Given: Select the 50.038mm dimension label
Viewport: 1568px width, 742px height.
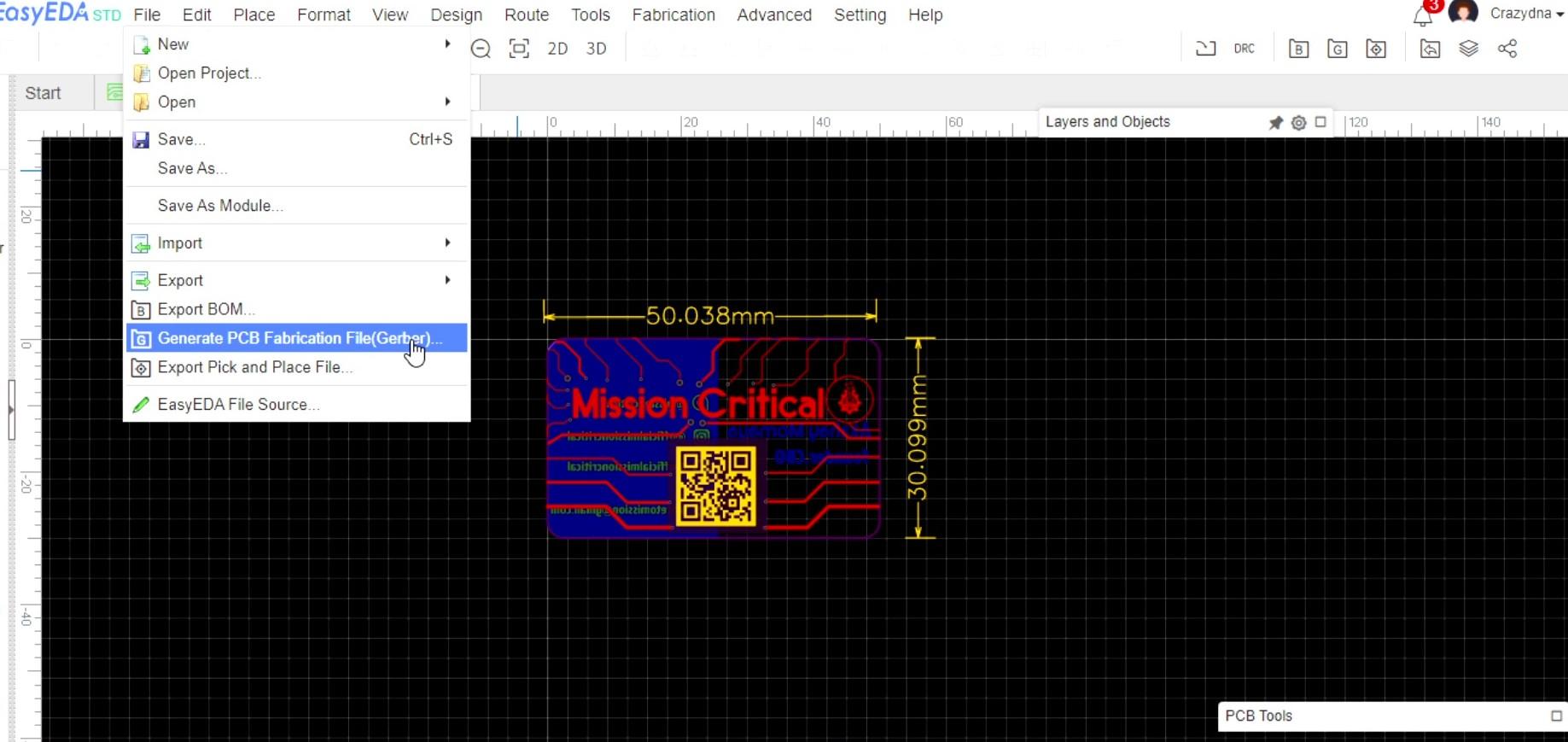Looking at the screenshot, I should coord(709,316).
